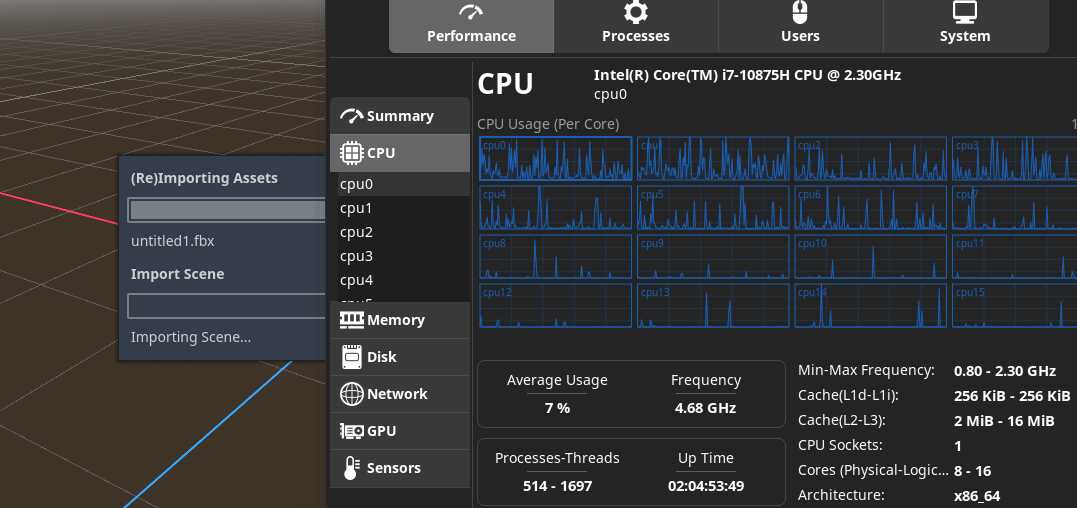Screen dimensions: 1077x508
Task: Click the Processes gear icon
Action: point(636,12)
